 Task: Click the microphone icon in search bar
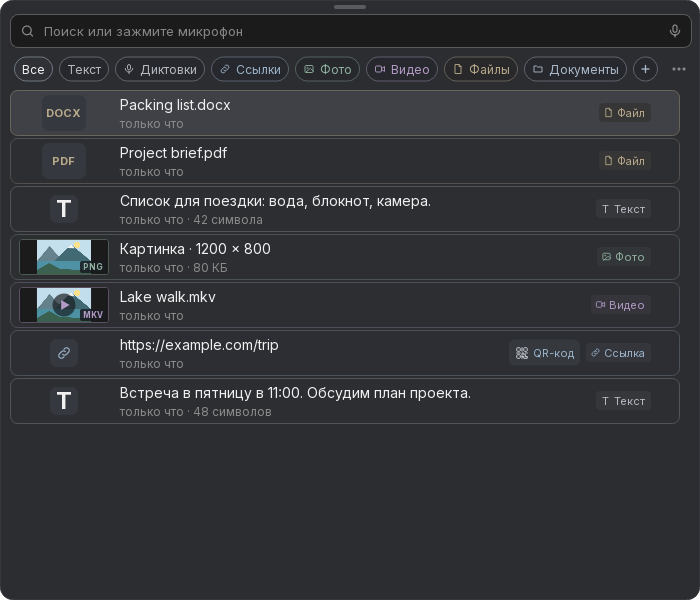tap(675, 31)
